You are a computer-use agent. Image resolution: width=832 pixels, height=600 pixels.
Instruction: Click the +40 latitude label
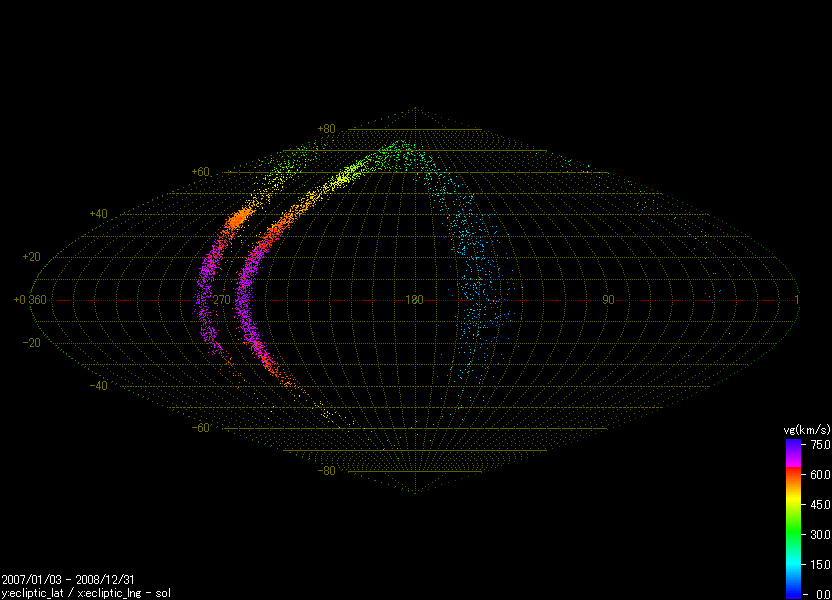click(x=98, y=214)
